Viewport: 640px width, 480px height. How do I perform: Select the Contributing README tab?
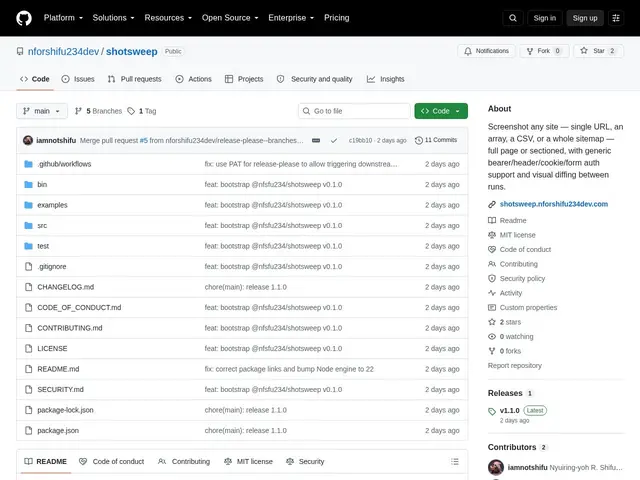pos(184,461)
